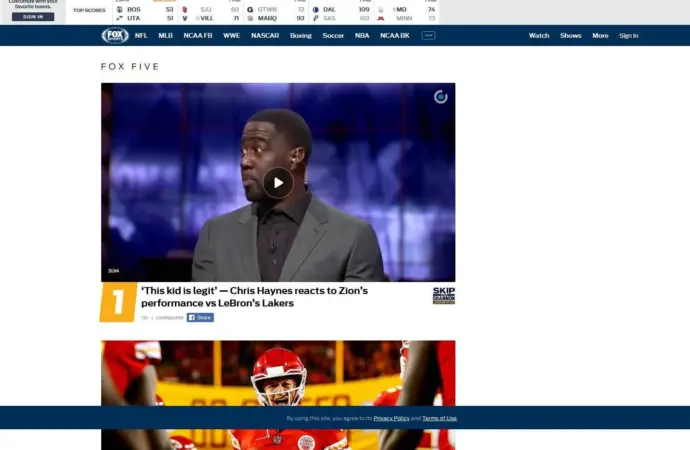Expand the More menu

(600, 36)
